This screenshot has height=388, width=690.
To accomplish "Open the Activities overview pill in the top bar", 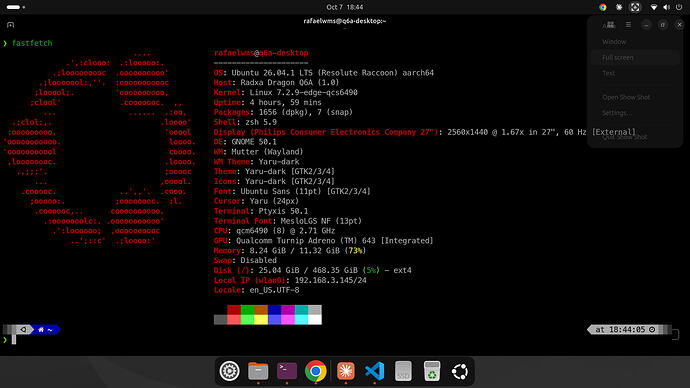I will [x=16, y=7].
